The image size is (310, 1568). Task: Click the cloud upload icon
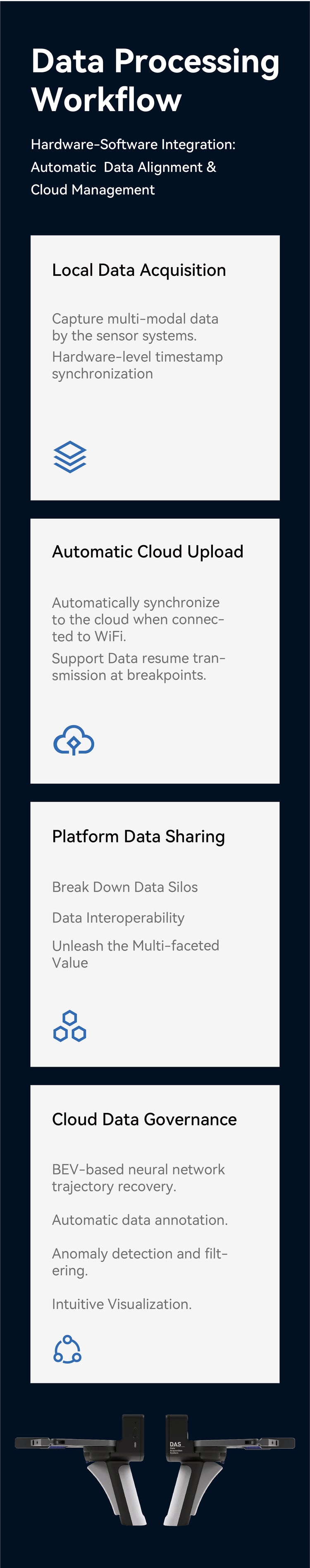pos(74,740)
